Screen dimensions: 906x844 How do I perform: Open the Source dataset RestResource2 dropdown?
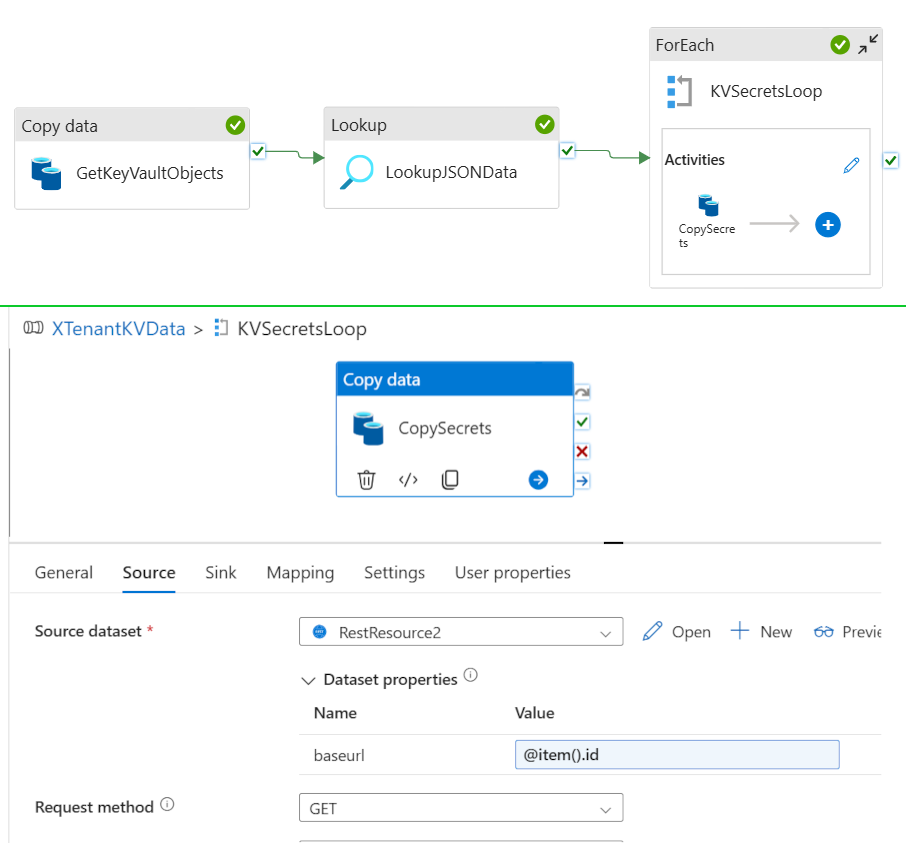(461, 632)
